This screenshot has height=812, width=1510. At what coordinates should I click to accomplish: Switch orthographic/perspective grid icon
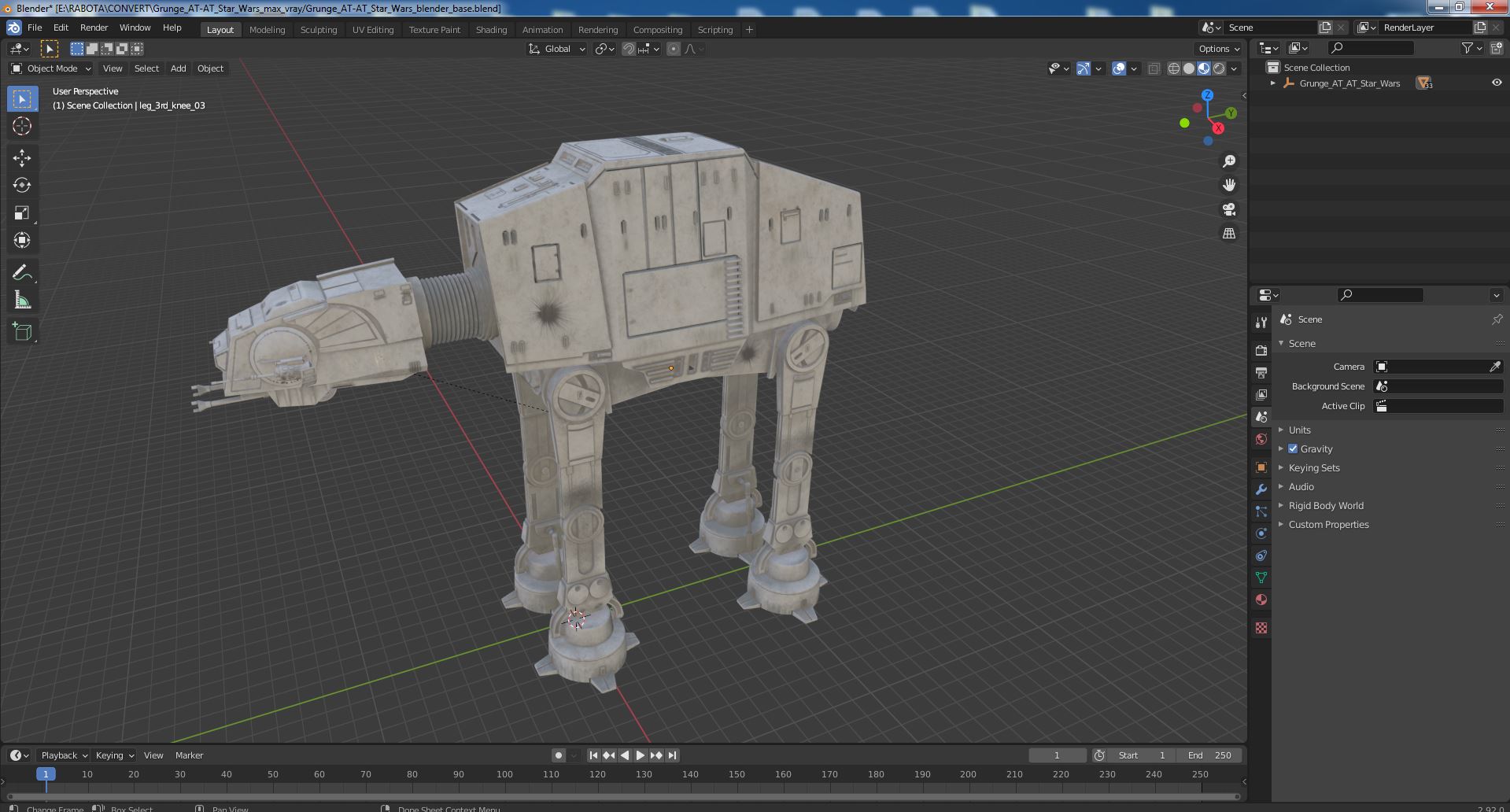[1228, 233]
